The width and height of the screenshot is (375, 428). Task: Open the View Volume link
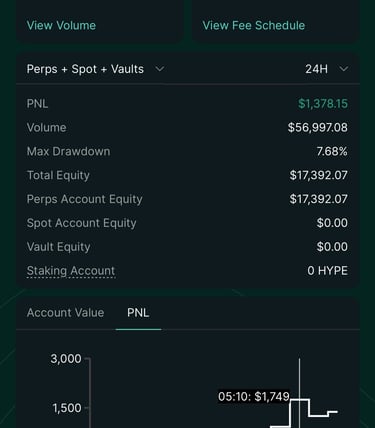[61, 25]
